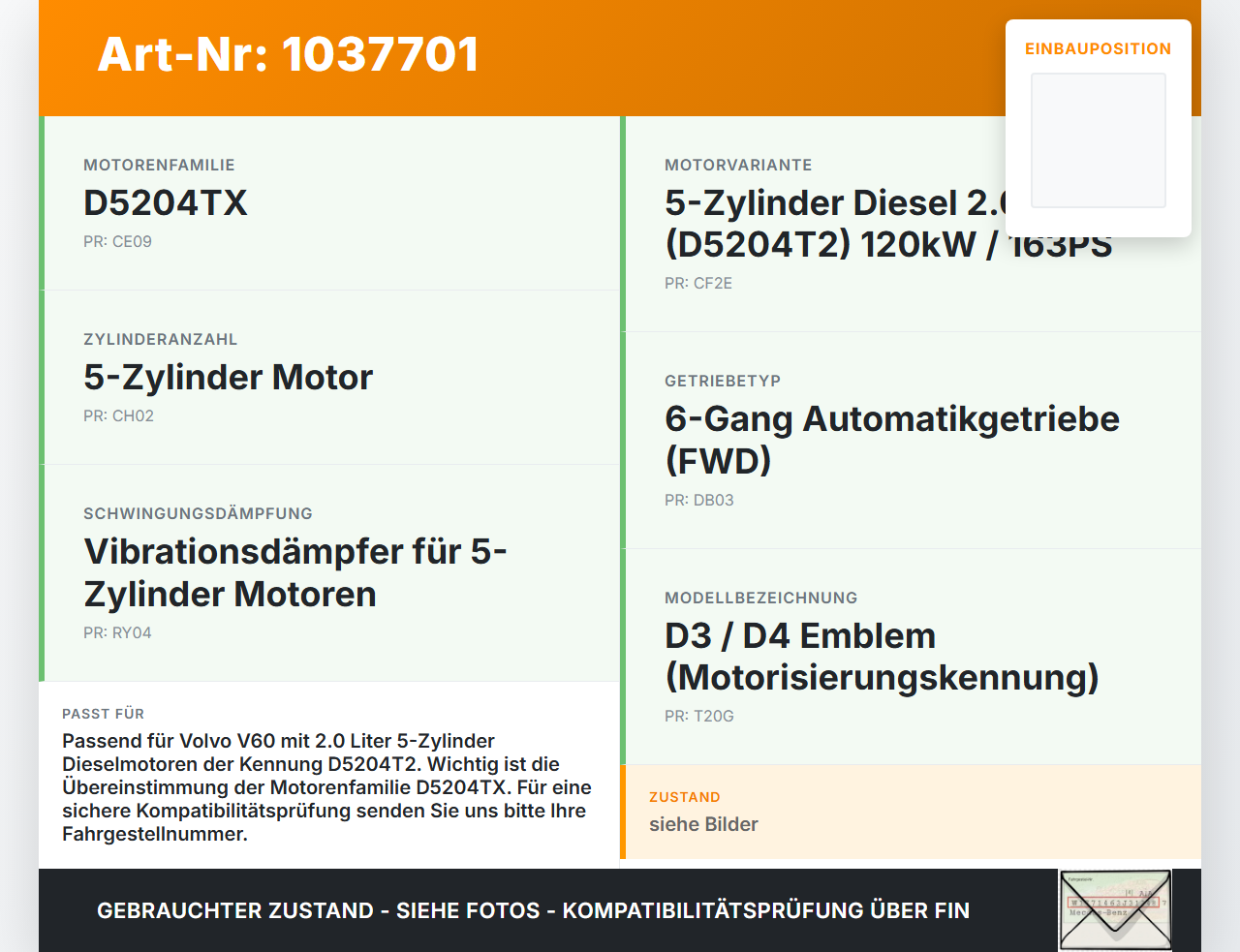This screenshot has height=952, width=1240.
Task: Click the Volvo V60 compatibility description paragraph
Action: click(327, 787)
